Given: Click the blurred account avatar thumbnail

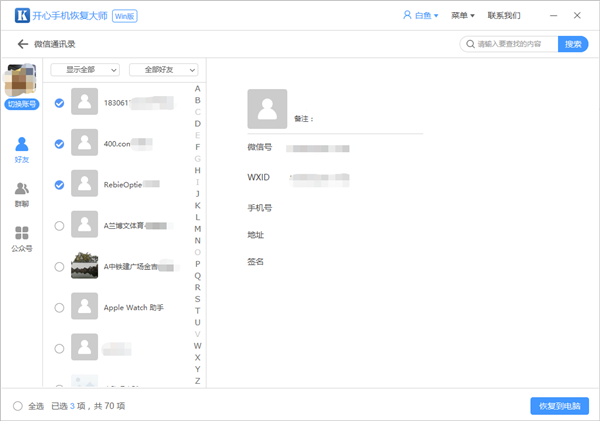Looking at the screenshot, I should click(21, 80).
